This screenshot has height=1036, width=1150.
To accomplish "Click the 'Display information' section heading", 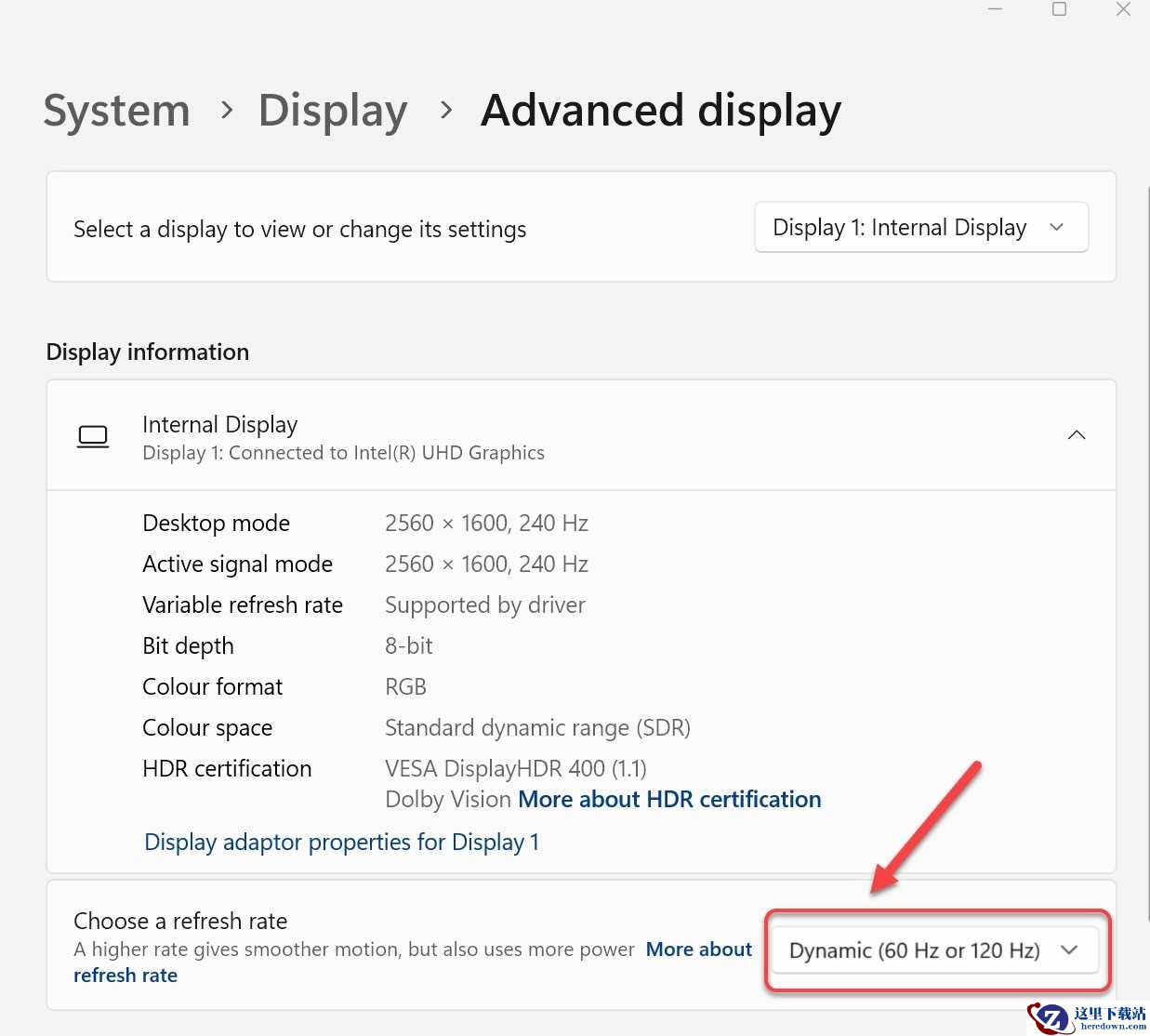I will [148, 352].
